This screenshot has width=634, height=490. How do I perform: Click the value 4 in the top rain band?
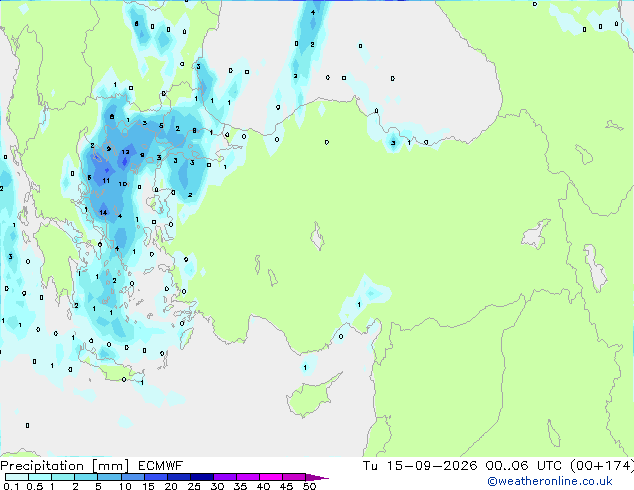[x=313, y=13]
